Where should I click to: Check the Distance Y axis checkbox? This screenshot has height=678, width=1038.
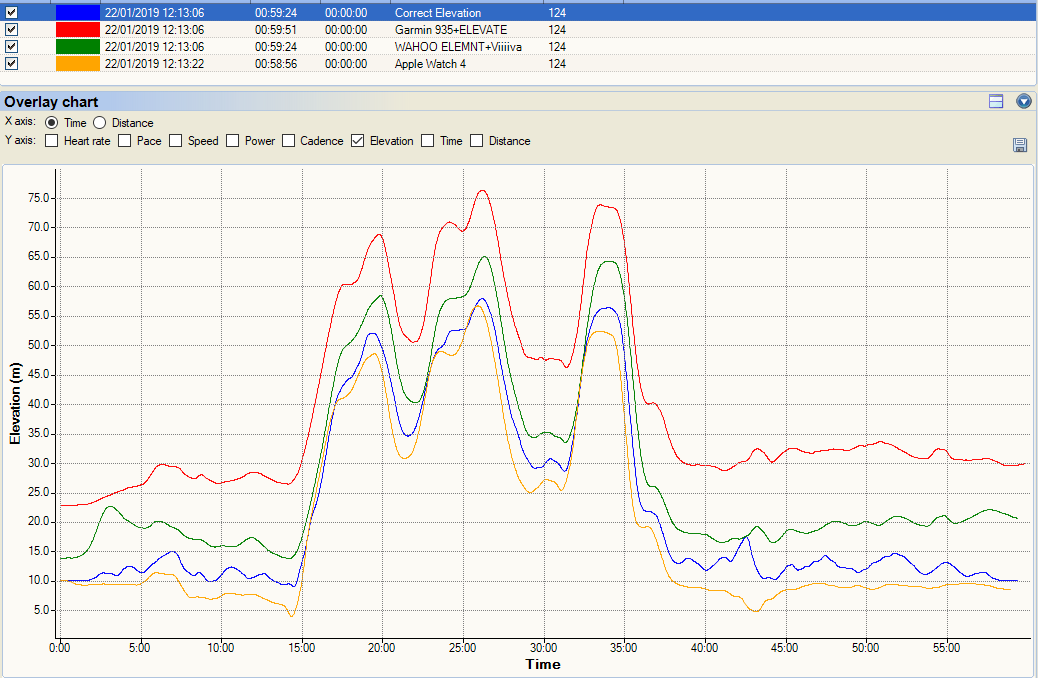[477, 141]
